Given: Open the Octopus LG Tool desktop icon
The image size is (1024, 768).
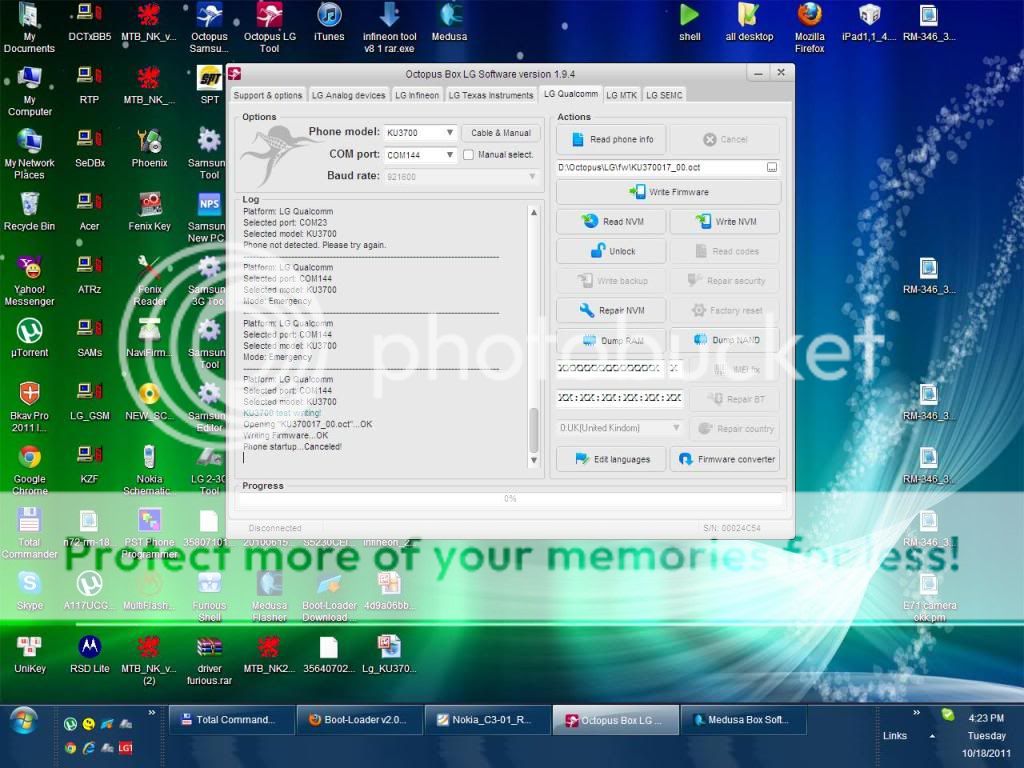Looking at the screenshot, I should 269,27.
